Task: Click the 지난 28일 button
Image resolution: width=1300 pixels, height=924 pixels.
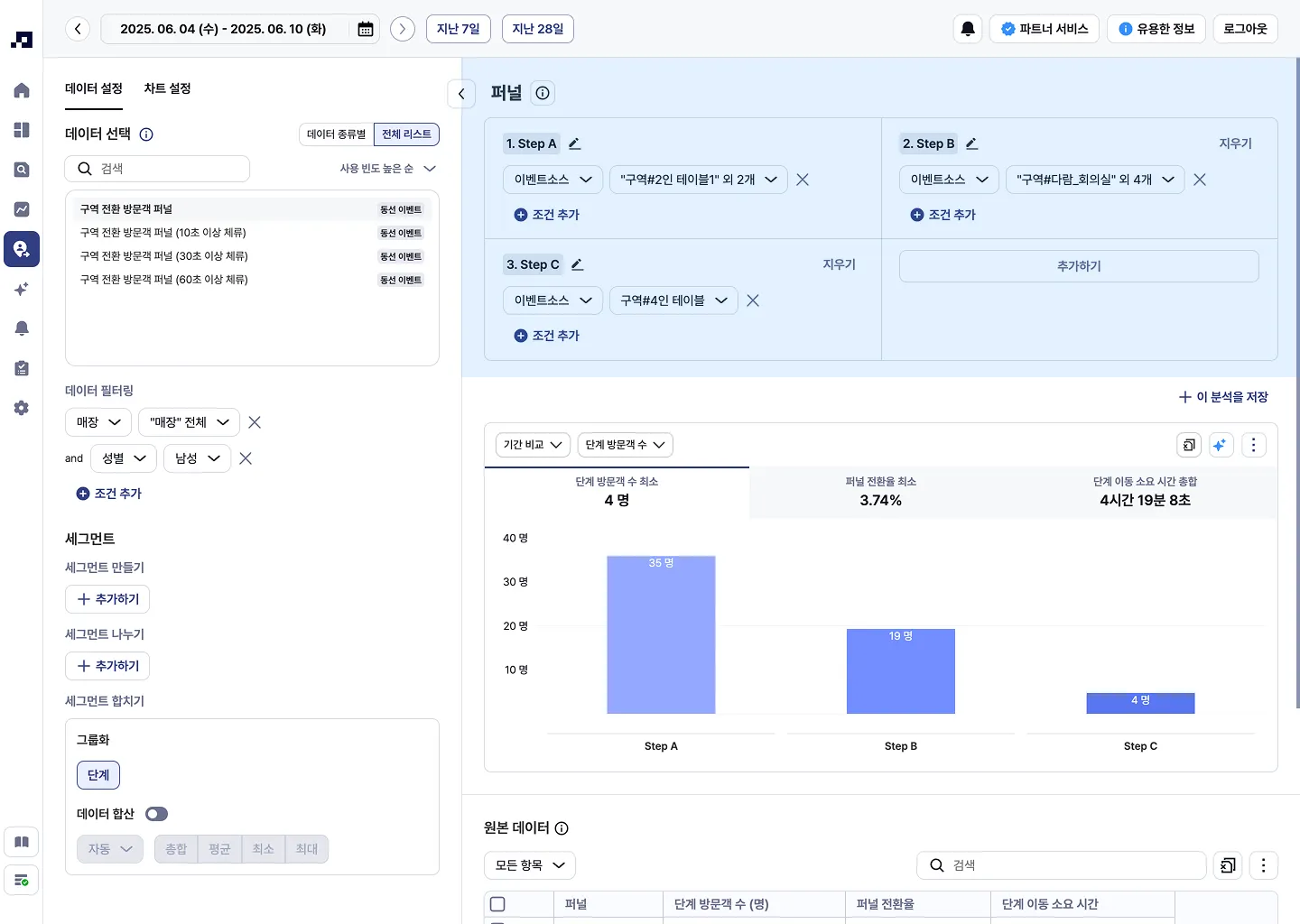Action: point(537,29)
